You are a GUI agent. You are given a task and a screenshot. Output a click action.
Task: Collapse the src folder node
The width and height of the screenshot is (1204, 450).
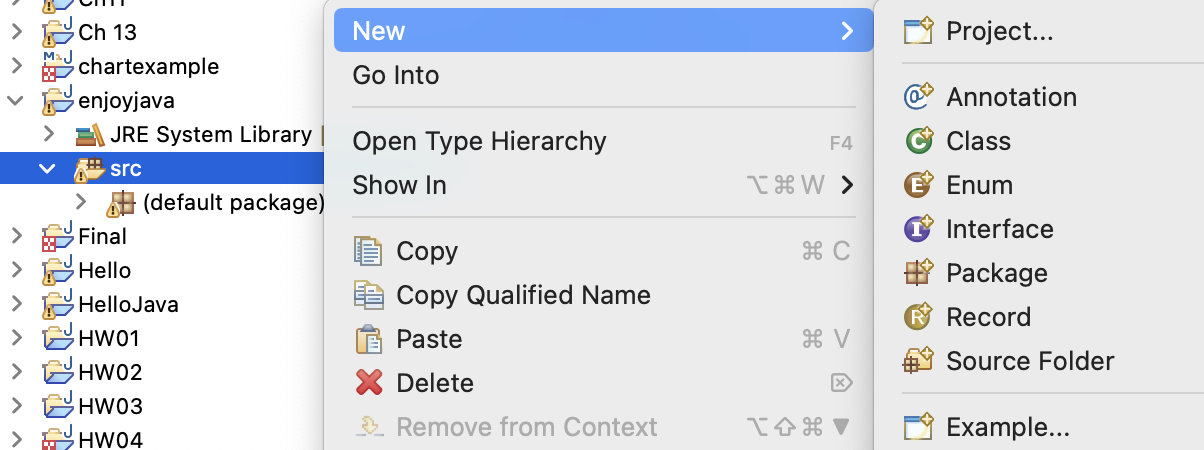47,169
